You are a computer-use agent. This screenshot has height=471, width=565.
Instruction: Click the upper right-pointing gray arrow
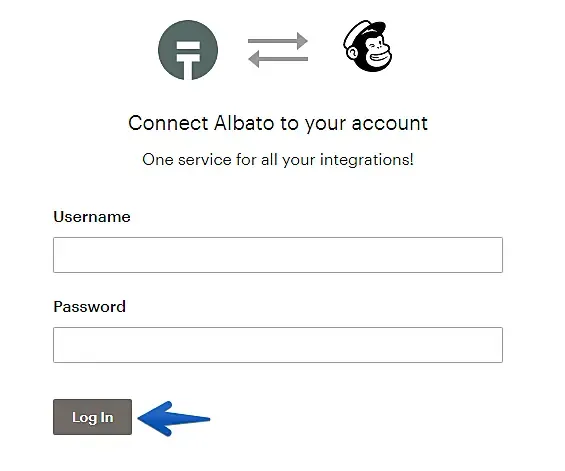[278, 41]
